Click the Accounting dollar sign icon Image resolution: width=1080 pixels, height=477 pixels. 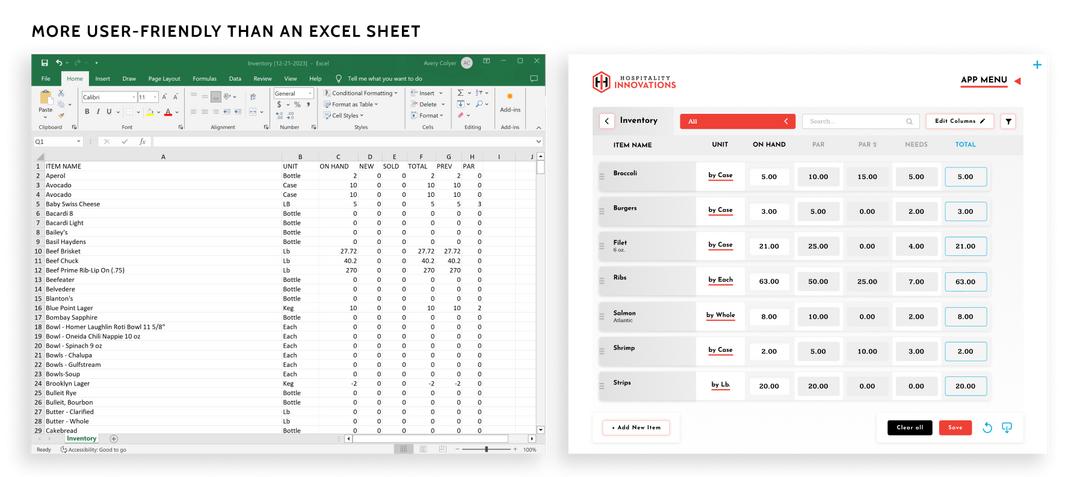(x=278, y=105)
